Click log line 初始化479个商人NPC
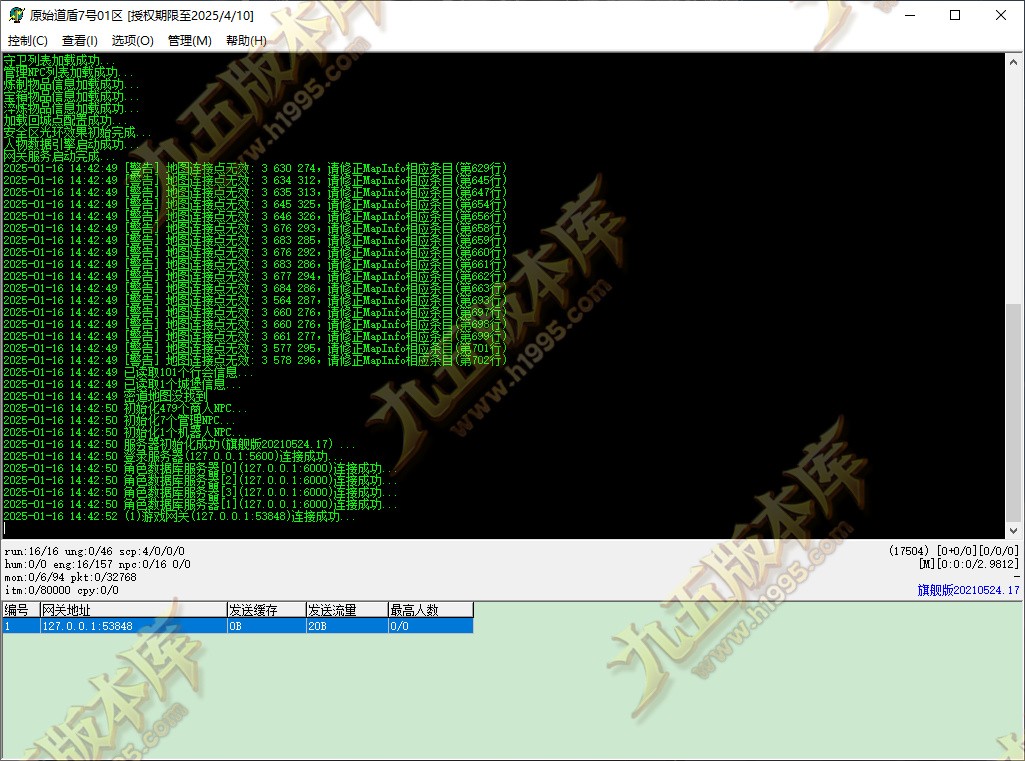Image resolution: width=1025 pixels, height=761 pixels. coord(125,408)
